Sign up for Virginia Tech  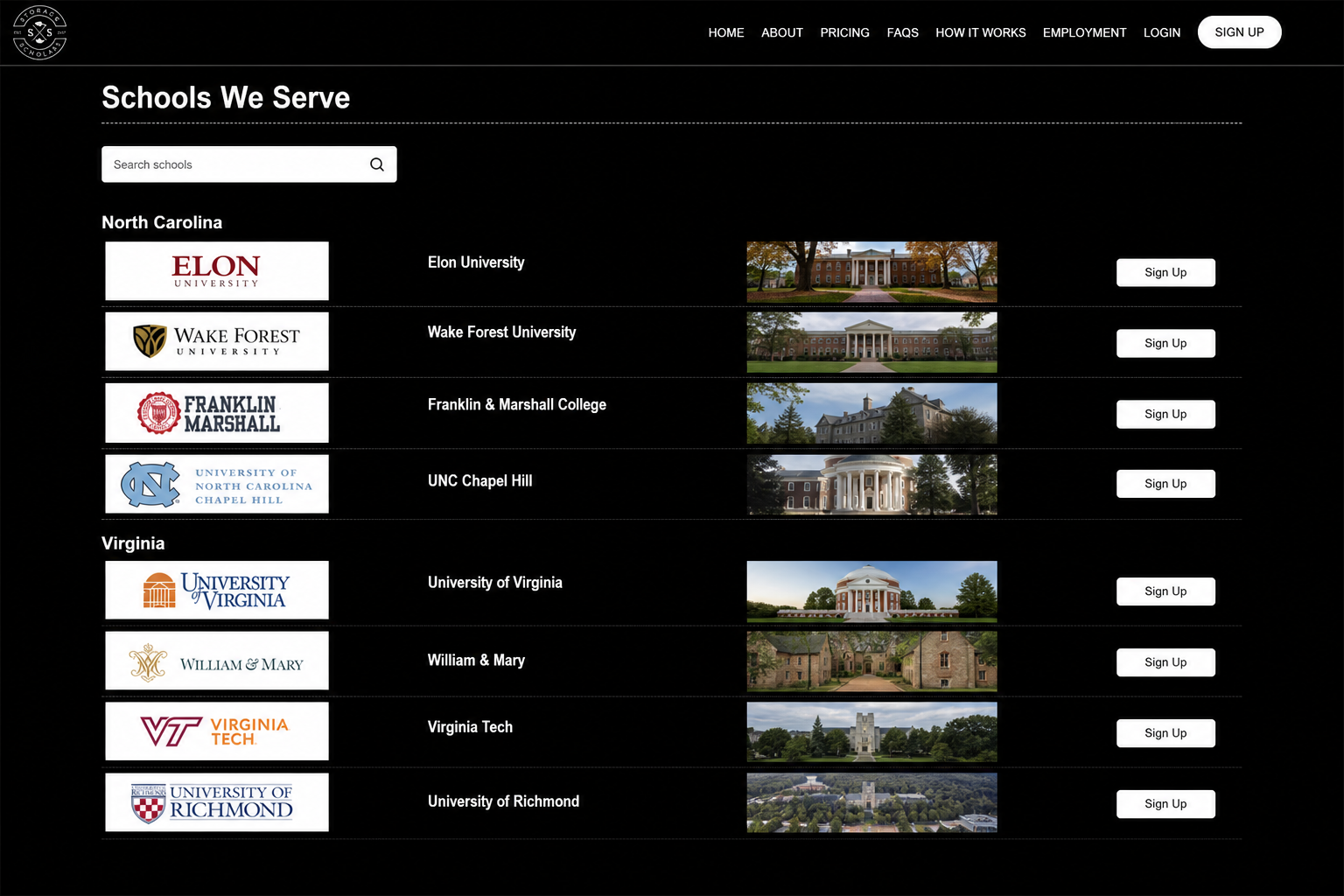click(x=1166, y=733)
